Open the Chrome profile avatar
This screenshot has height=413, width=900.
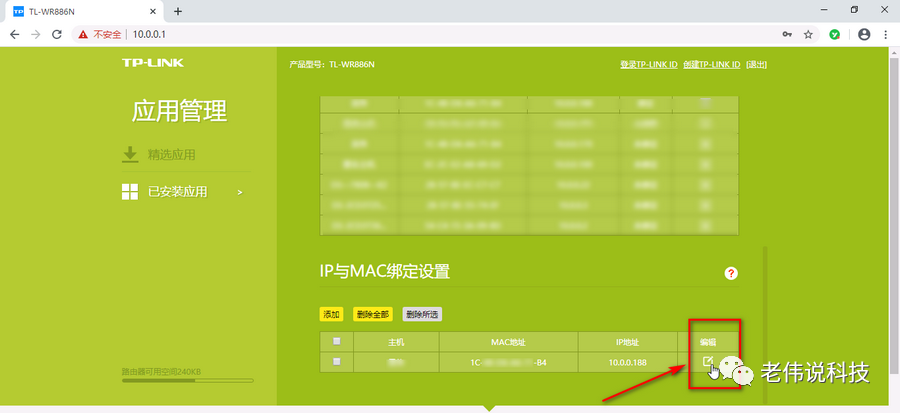[864, 34]
